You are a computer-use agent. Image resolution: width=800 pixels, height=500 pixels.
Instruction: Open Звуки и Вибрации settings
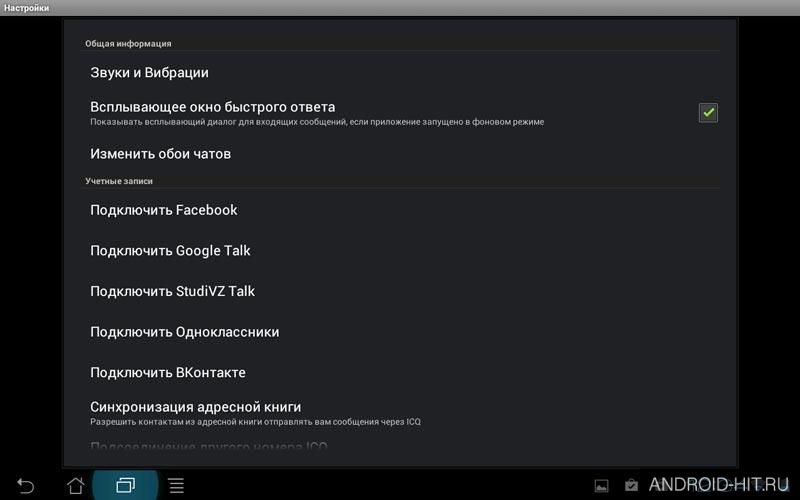400,72
